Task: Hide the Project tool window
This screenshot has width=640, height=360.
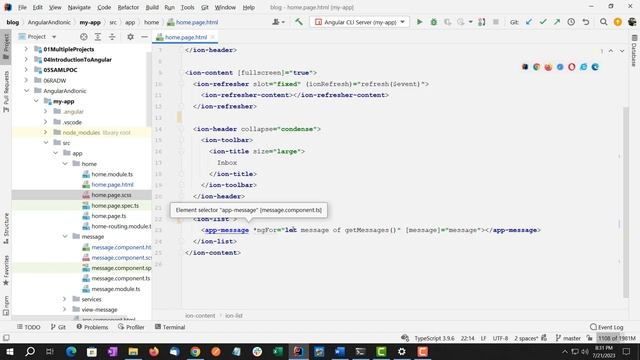Action: (x=144, y=37)
